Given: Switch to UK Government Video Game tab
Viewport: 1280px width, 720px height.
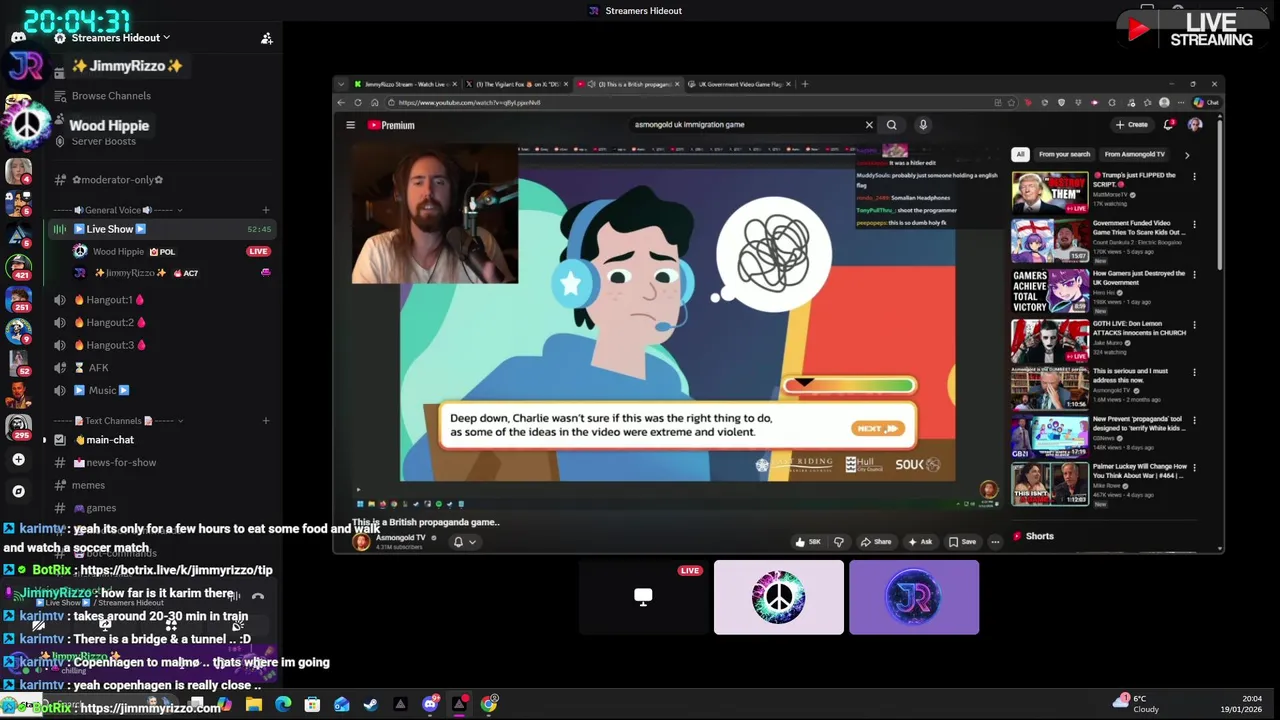Looking at the screenshot, I should coord(740,84).
